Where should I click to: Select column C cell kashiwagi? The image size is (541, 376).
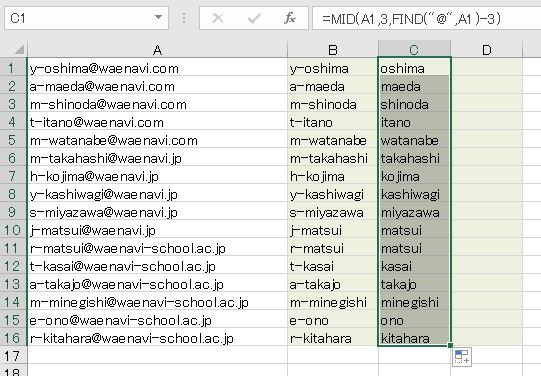coord(414,194)
